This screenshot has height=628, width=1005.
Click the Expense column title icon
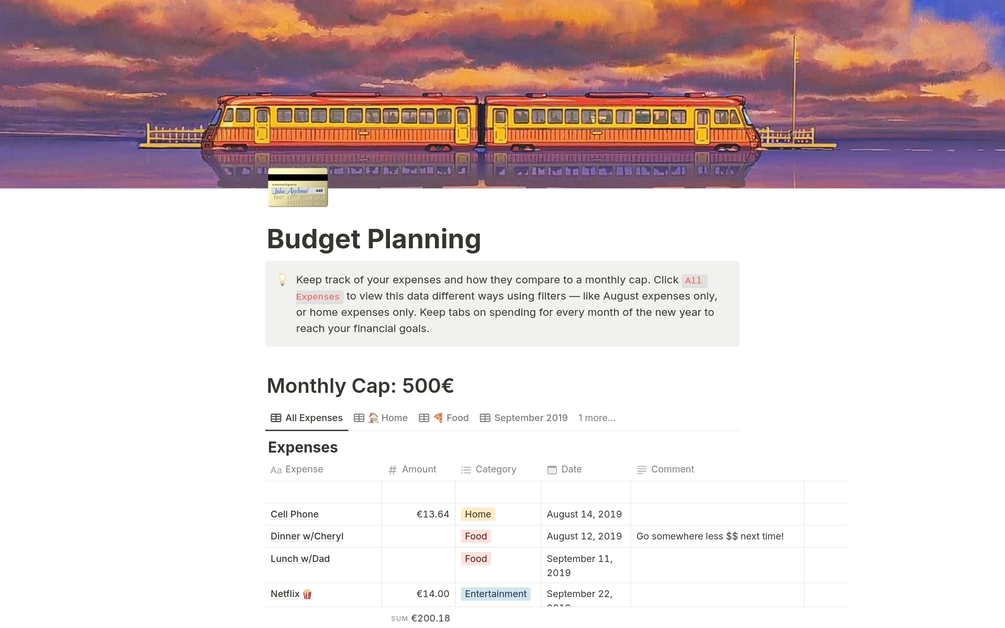pyautogui.click(x=276, y=470)
